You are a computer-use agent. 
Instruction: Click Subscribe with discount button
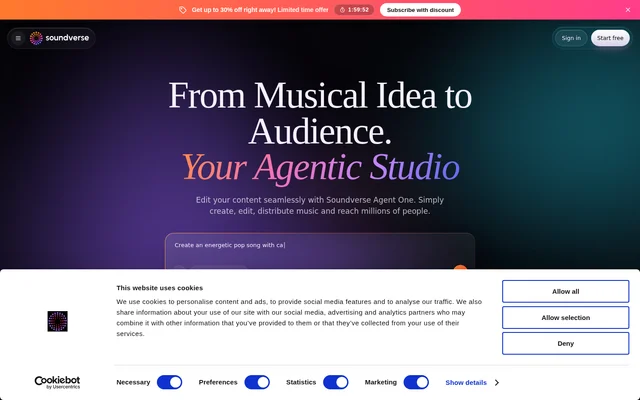(x=420, y=10)
